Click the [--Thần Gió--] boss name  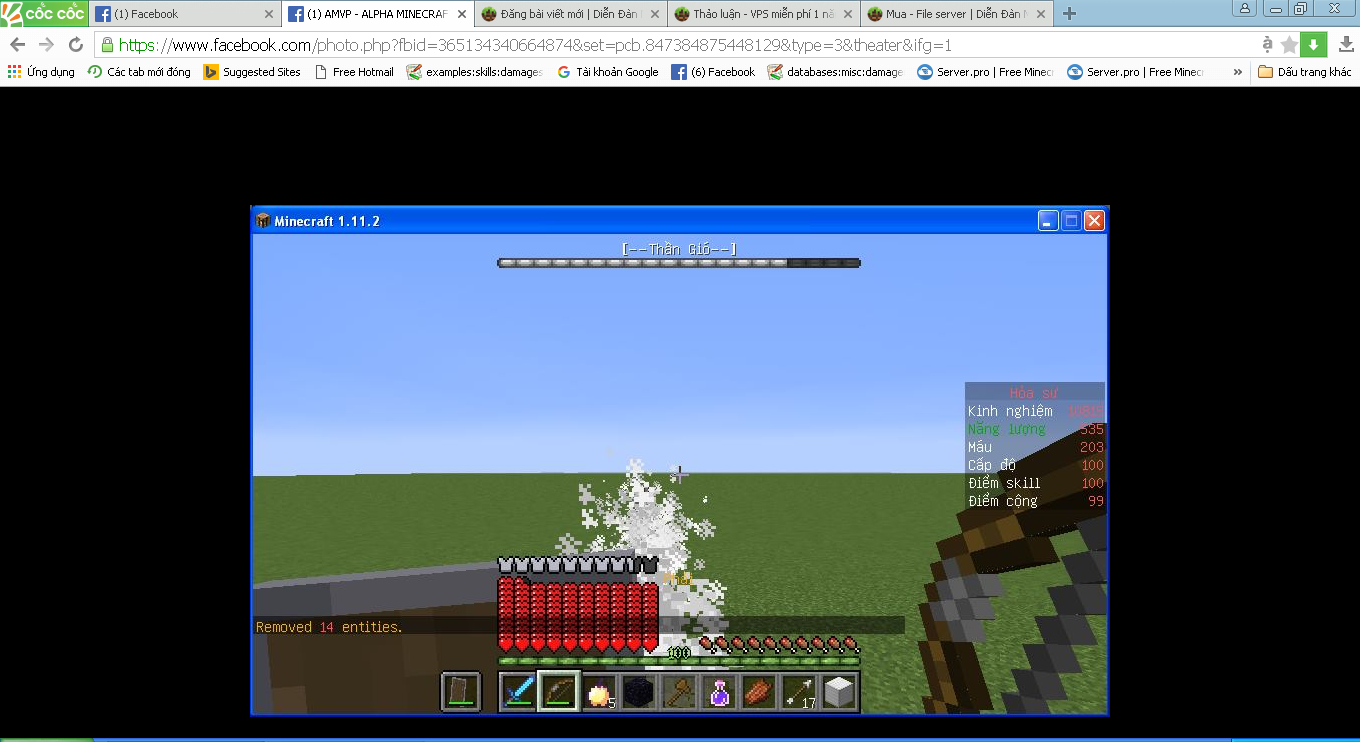(x=679, y=248)
